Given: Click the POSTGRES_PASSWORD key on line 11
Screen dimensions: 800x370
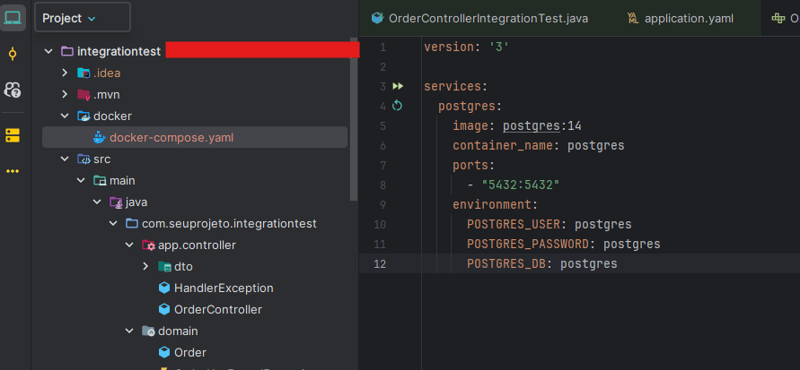Looking at the screenshot, I should point(528,244).
